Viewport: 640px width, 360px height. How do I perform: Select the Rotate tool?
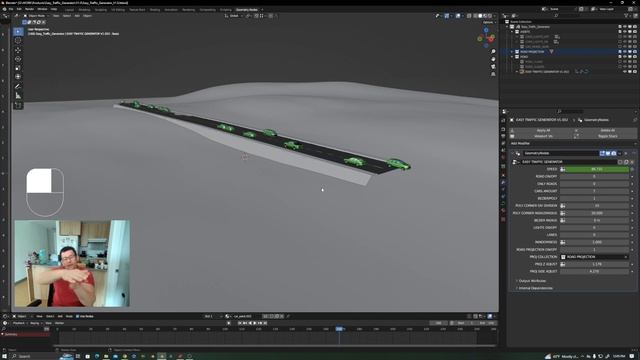point(18,59)
